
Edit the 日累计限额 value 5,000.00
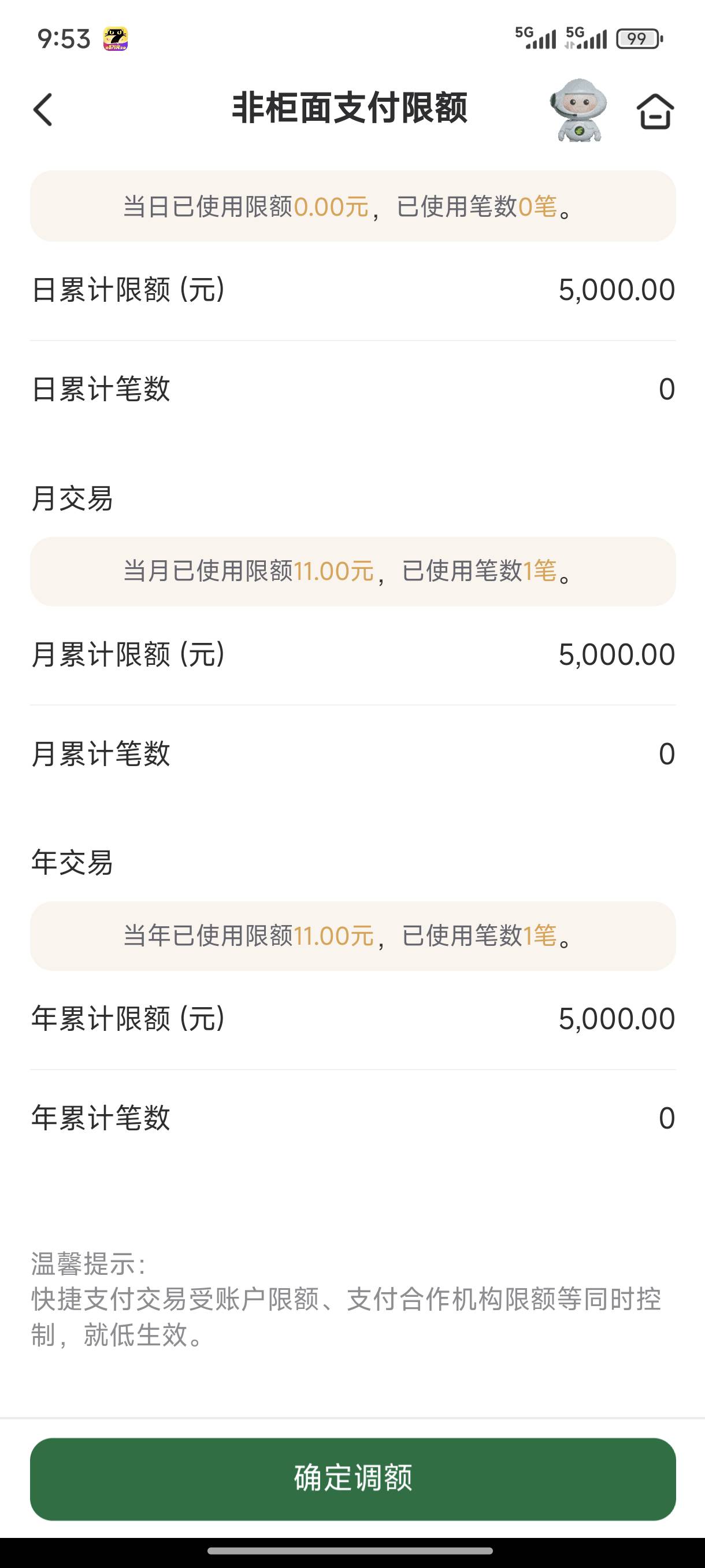616,290
